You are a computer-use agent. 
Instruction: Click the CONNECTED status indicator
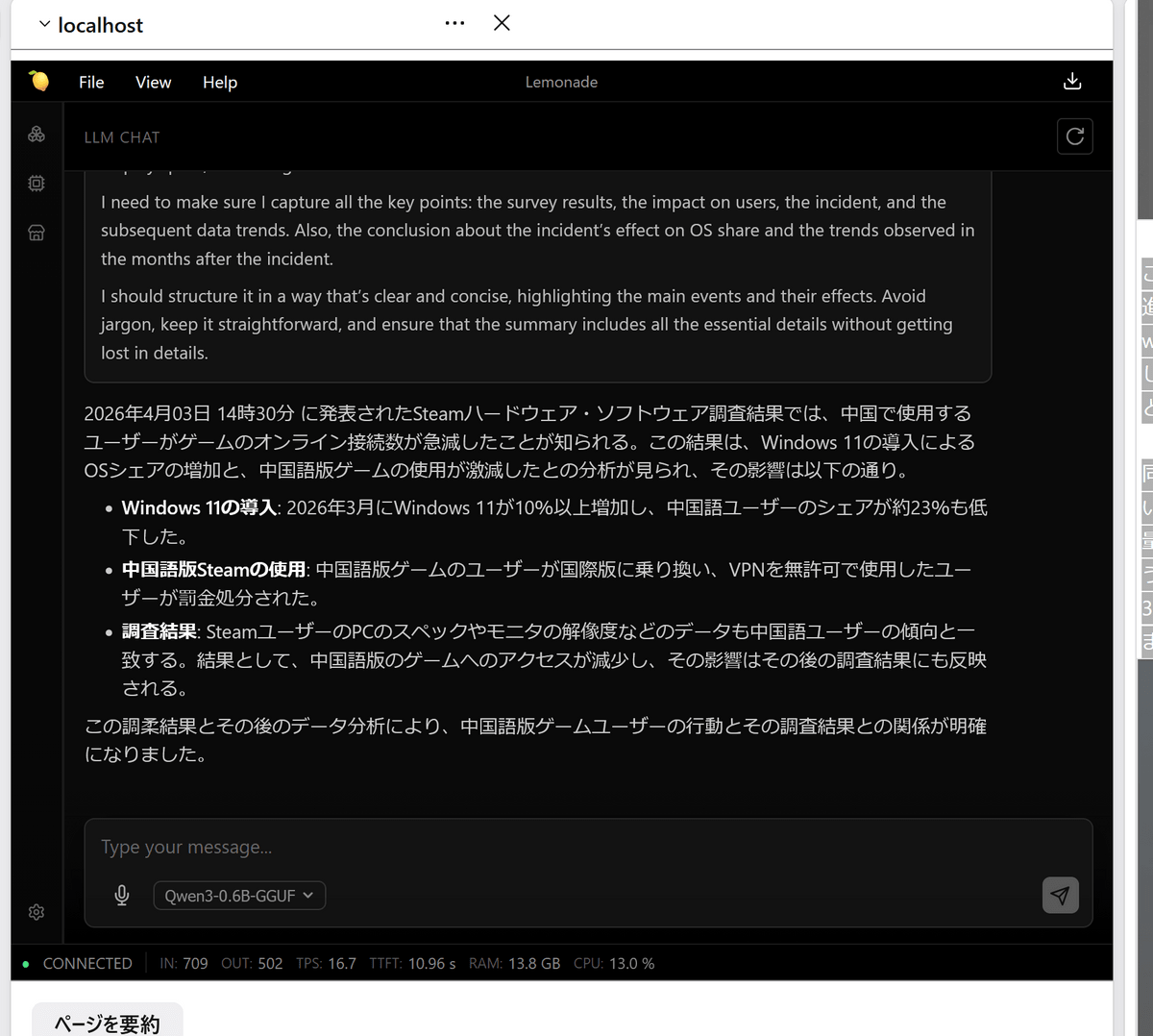pos(86,963)
